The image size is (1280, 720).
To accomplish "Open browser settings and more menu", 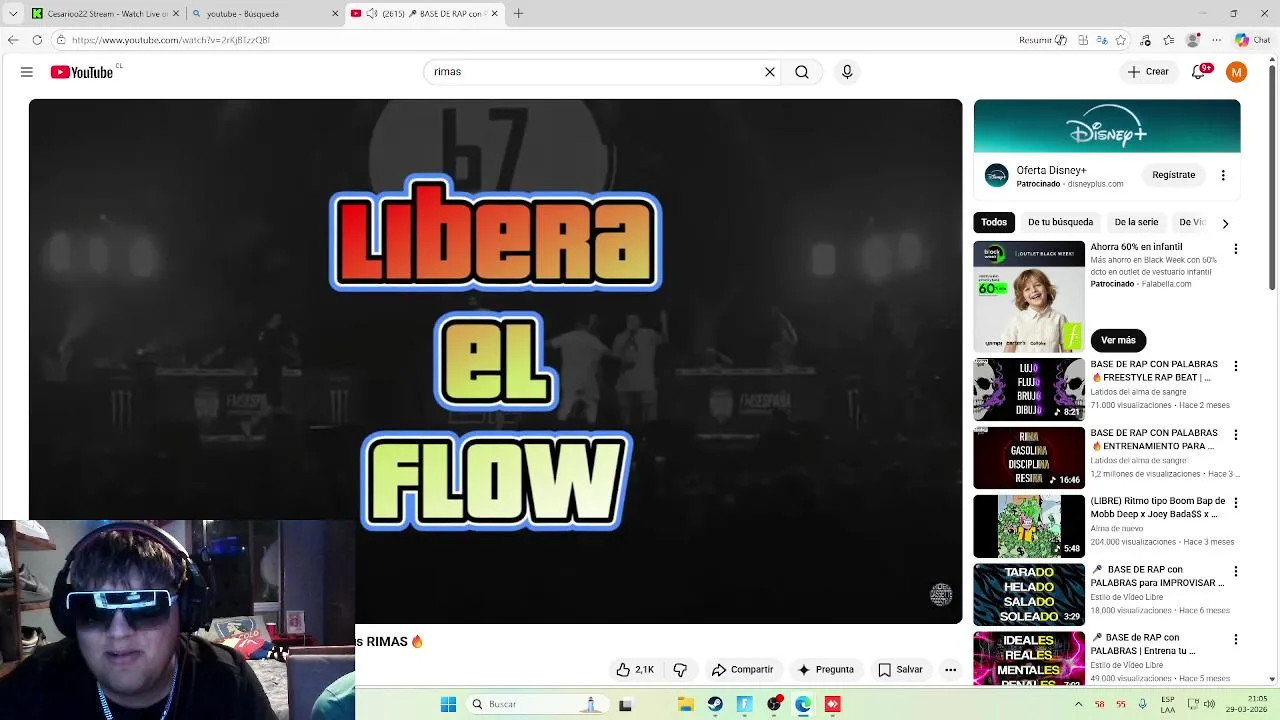I will (x=1217, y=40).
